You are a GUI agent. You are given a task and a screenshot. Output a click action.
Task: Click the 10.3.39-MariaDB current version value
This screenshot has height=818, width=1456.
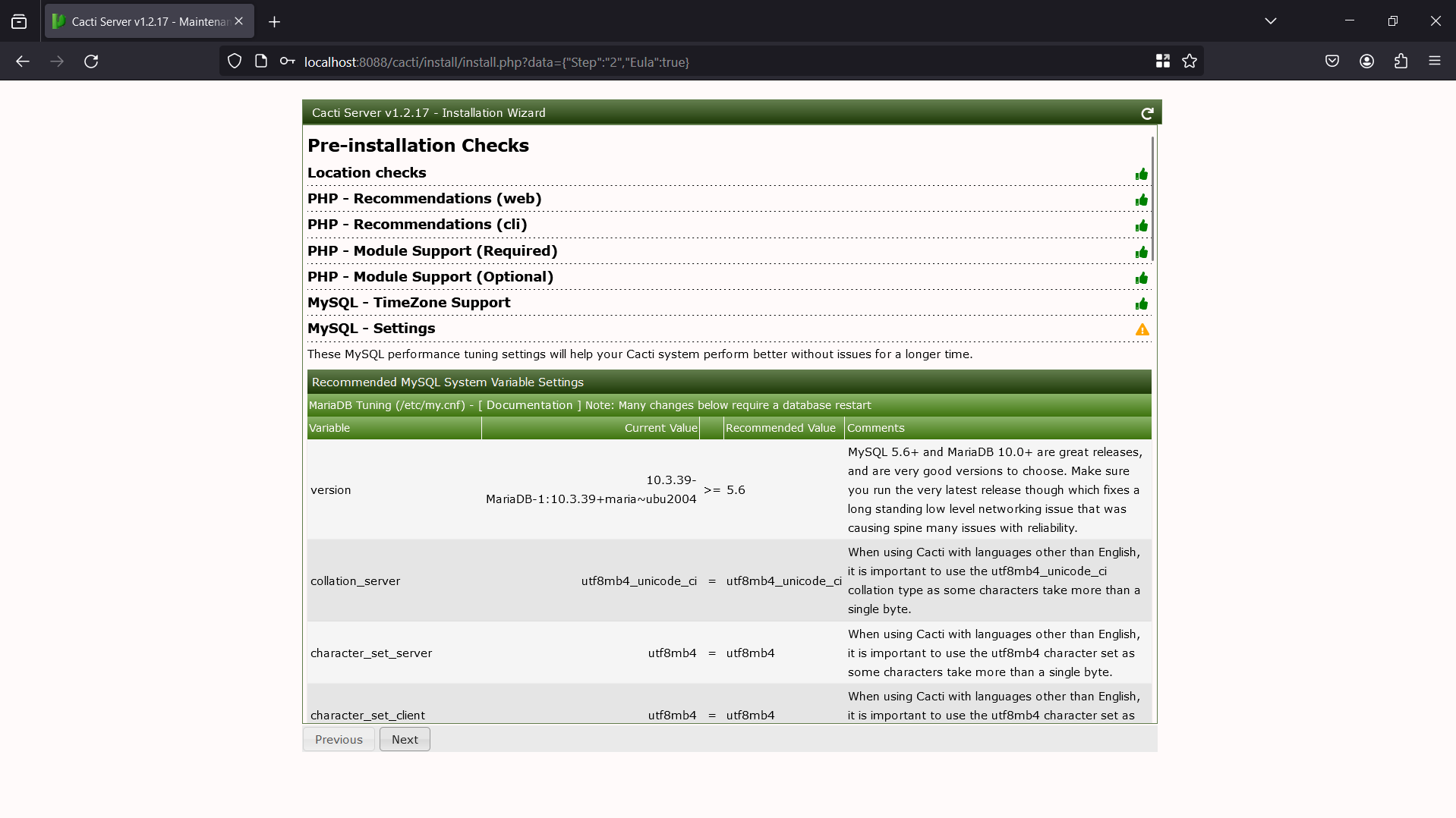pyautogui.click(x=591, y=490)
